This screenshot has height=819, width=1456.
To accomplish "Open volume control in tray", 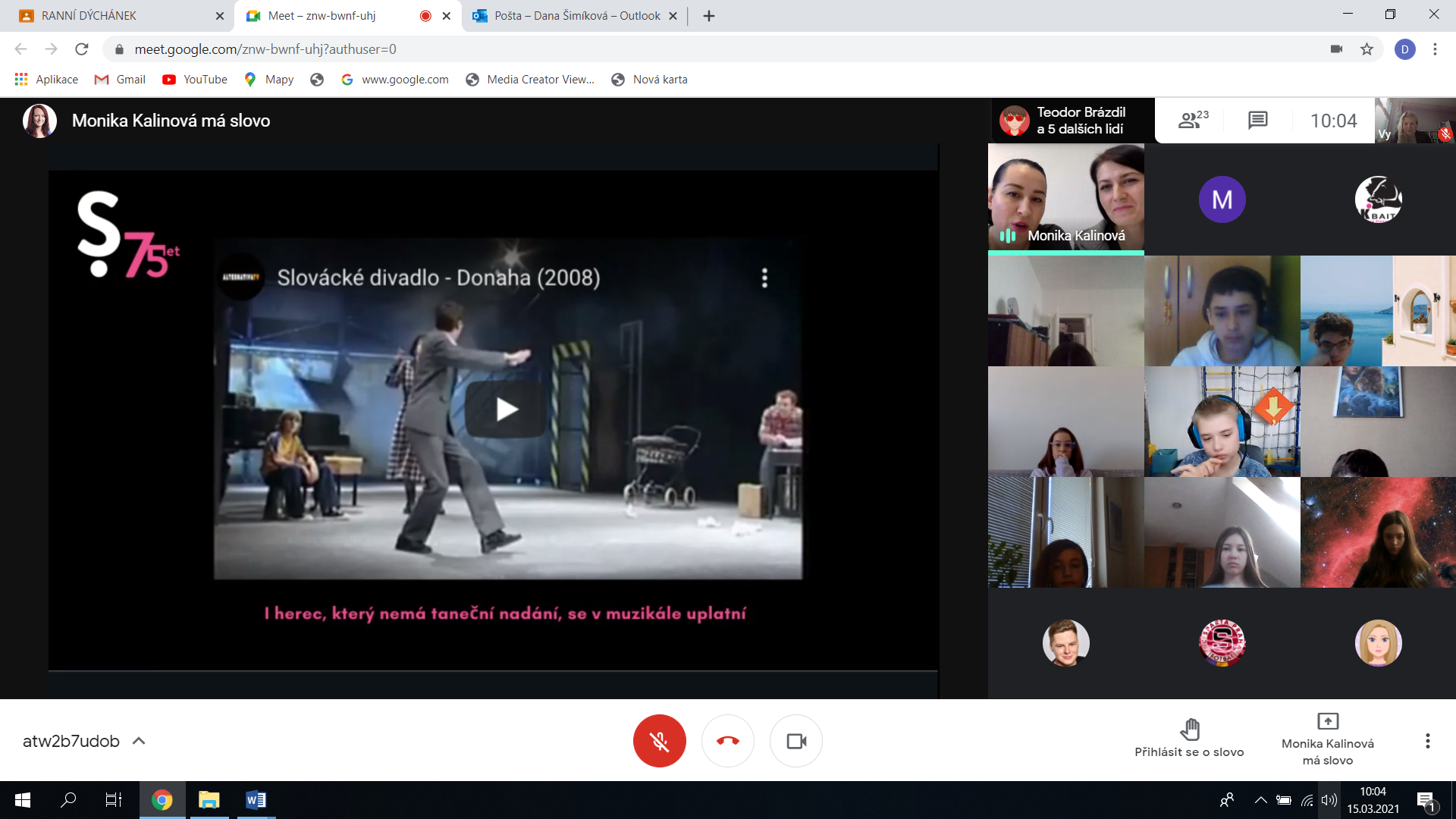I will (1329, 800).
